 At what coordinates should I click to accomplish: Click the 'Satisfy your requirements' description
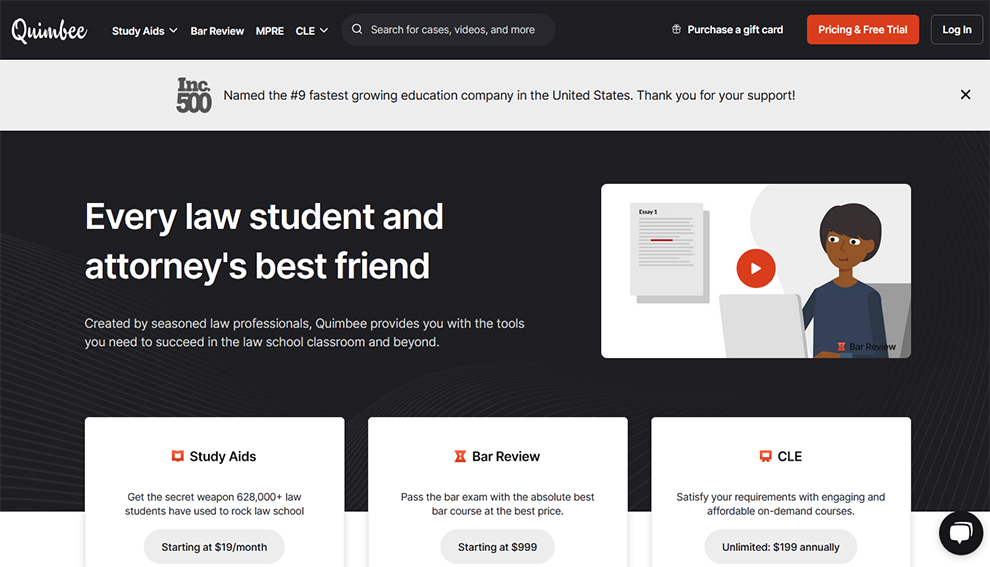pyautogui.click(x=780, y=504)
